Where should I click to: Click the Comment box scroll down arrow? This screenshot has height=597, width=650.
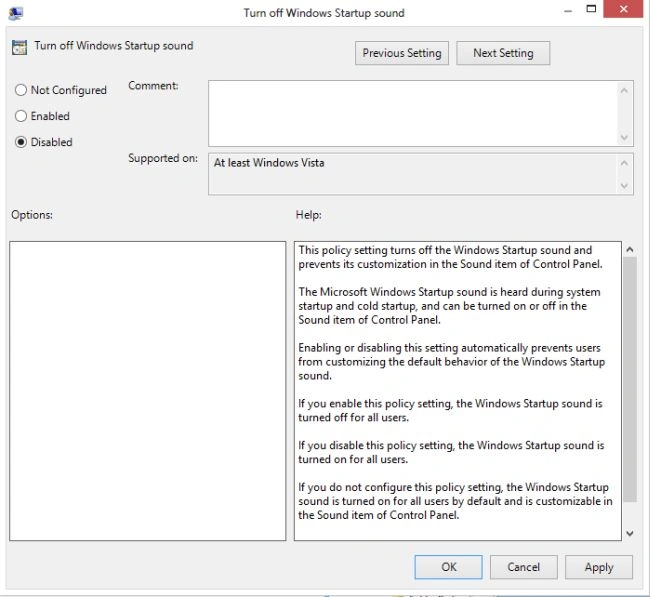point(624,137)
